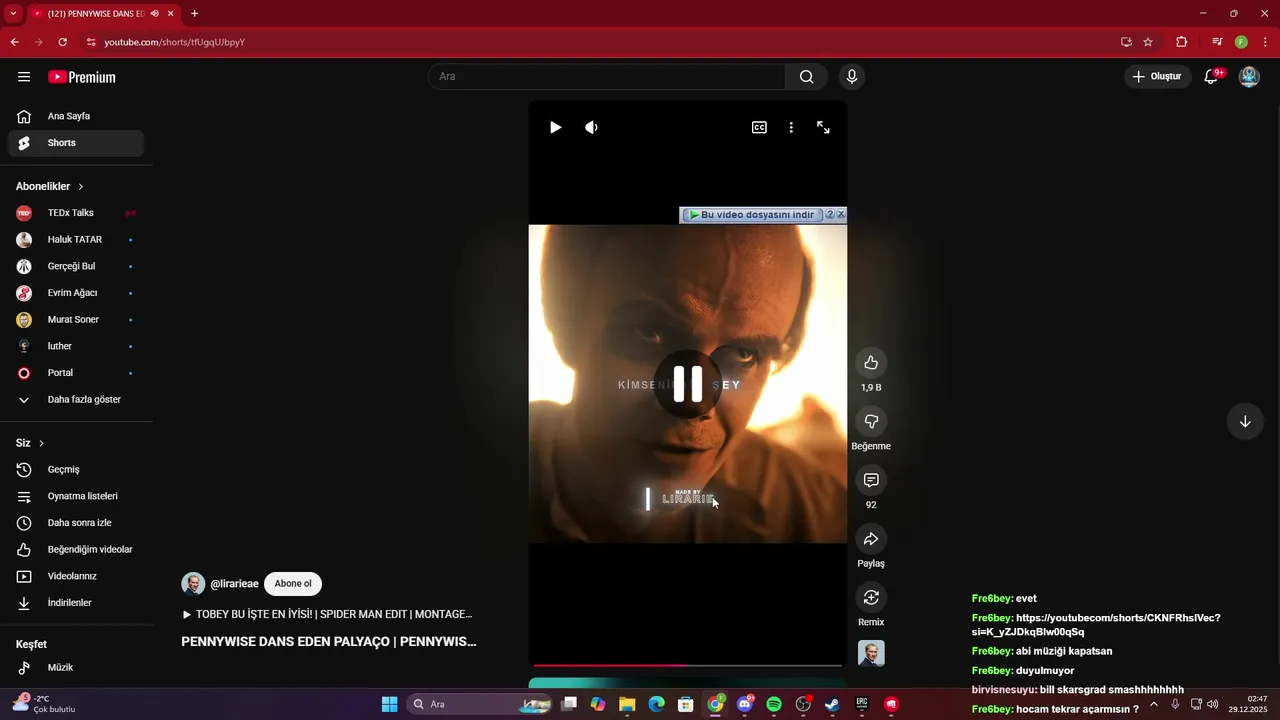The width and height of the screenshot is (1280, 720).
Task: Open Beğendiğim videolar
Action: point(76,550)
